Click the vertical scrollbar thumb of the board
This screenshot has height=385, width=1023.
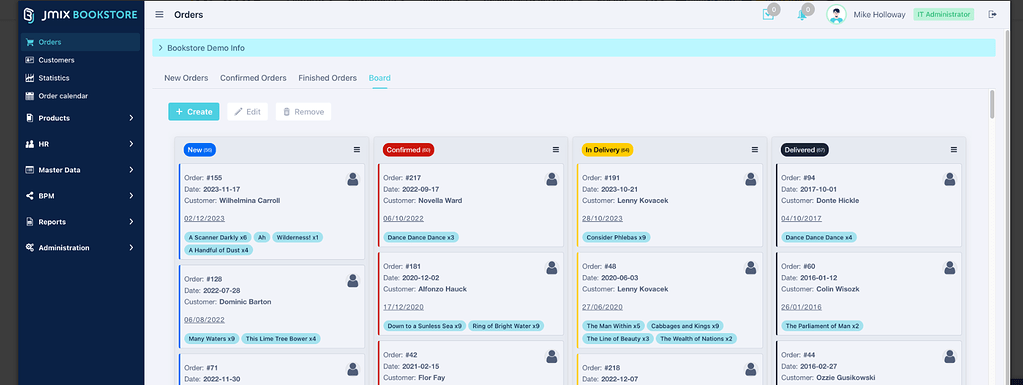(992, 104)
